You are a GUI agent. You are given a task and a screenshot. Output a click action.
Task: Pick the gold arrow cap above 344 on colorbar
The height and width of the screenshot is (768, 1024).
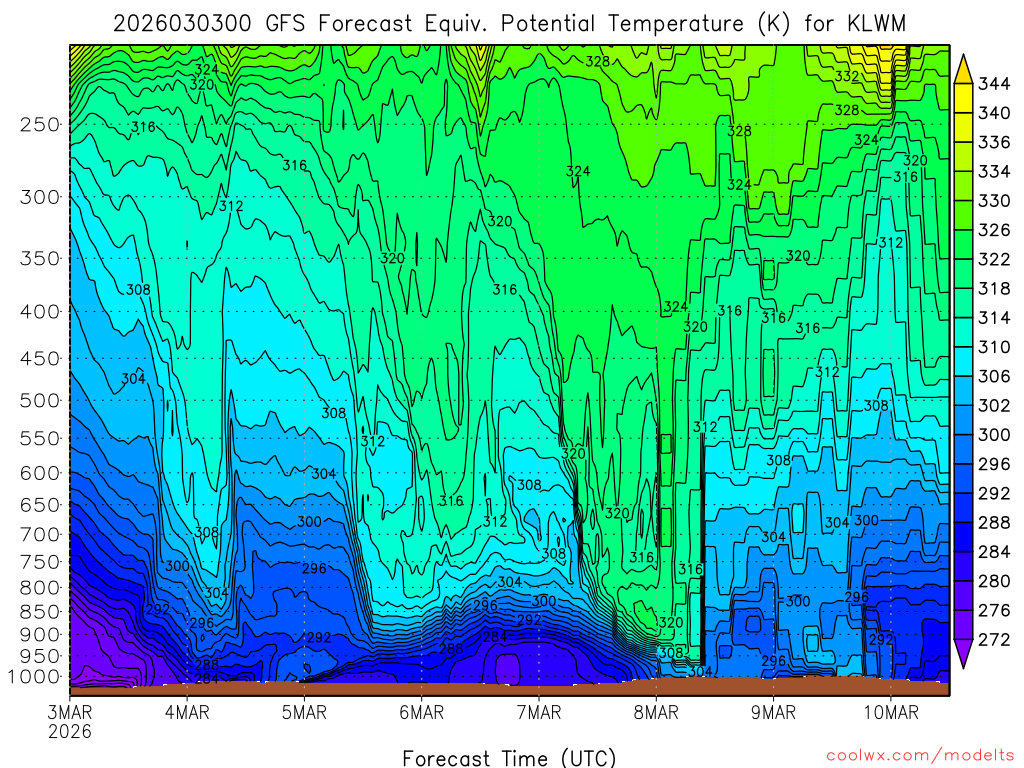(963, 71)
